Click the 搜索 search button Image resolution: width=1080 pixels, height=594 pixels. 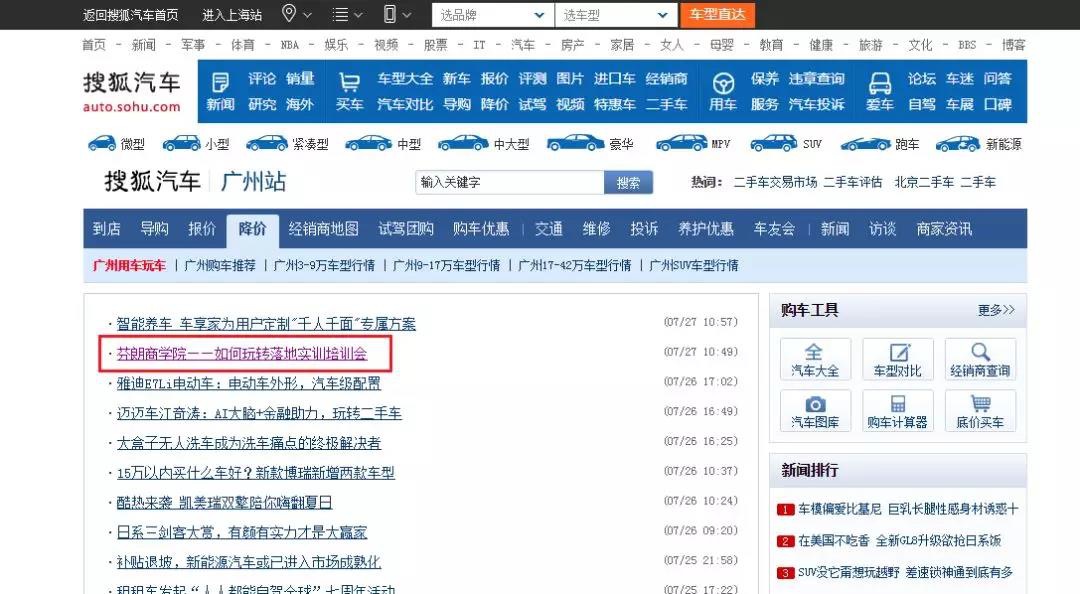tap(628, 183)
